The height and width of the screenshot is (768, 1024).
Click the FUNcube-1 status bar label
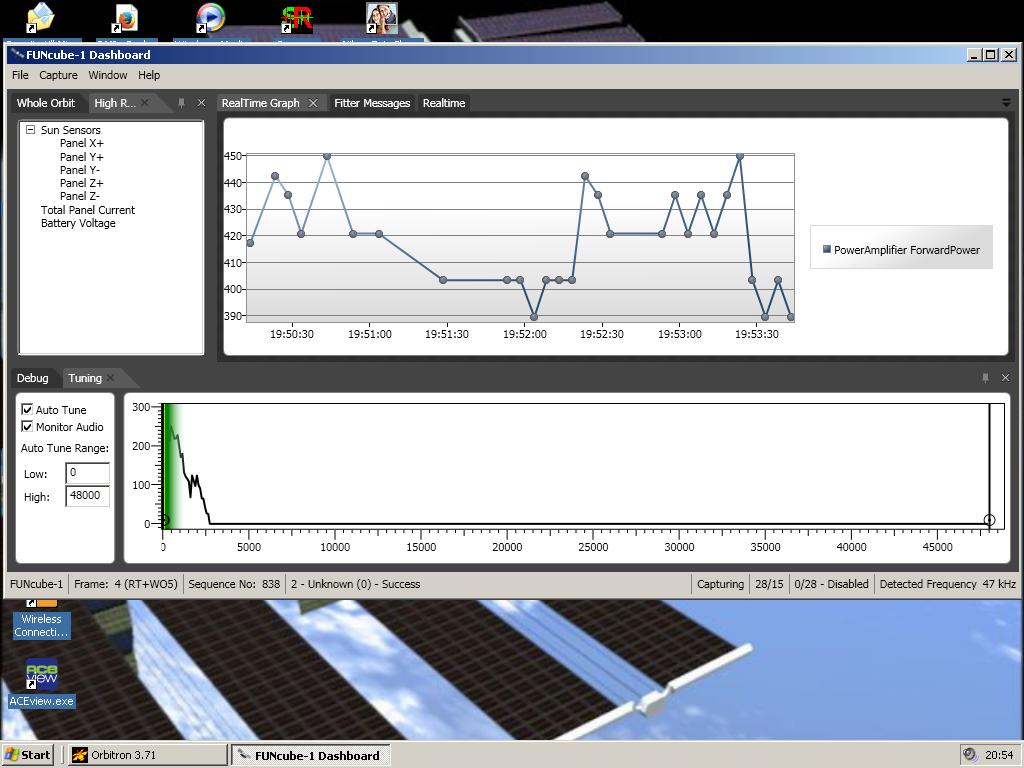37,584
